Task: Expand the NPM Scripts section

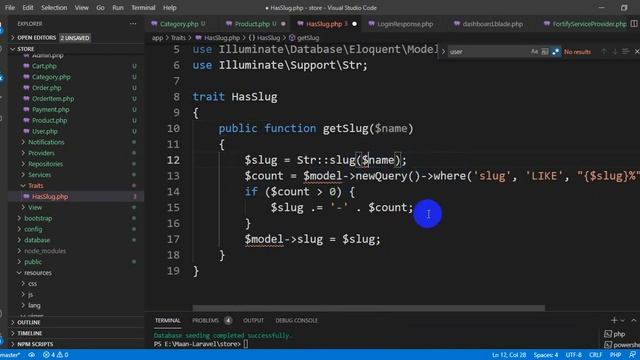Action: [x=35, y=344]
